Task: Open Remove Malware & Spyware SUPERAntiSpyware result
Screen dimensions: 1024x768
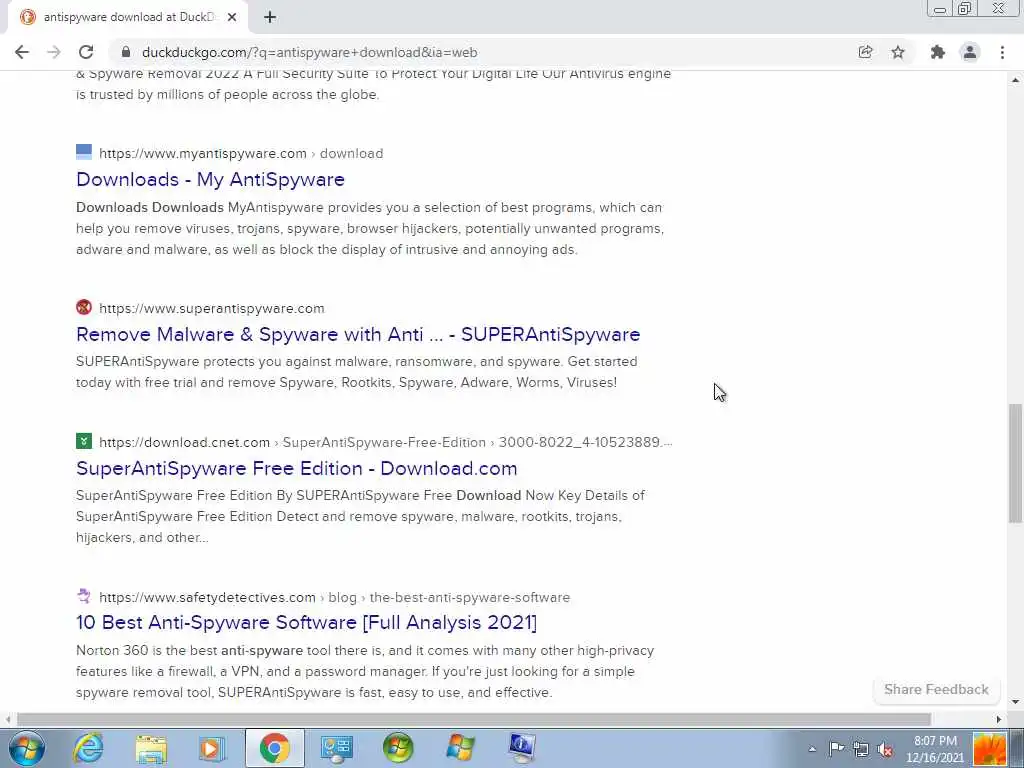Action: [358, 334]
